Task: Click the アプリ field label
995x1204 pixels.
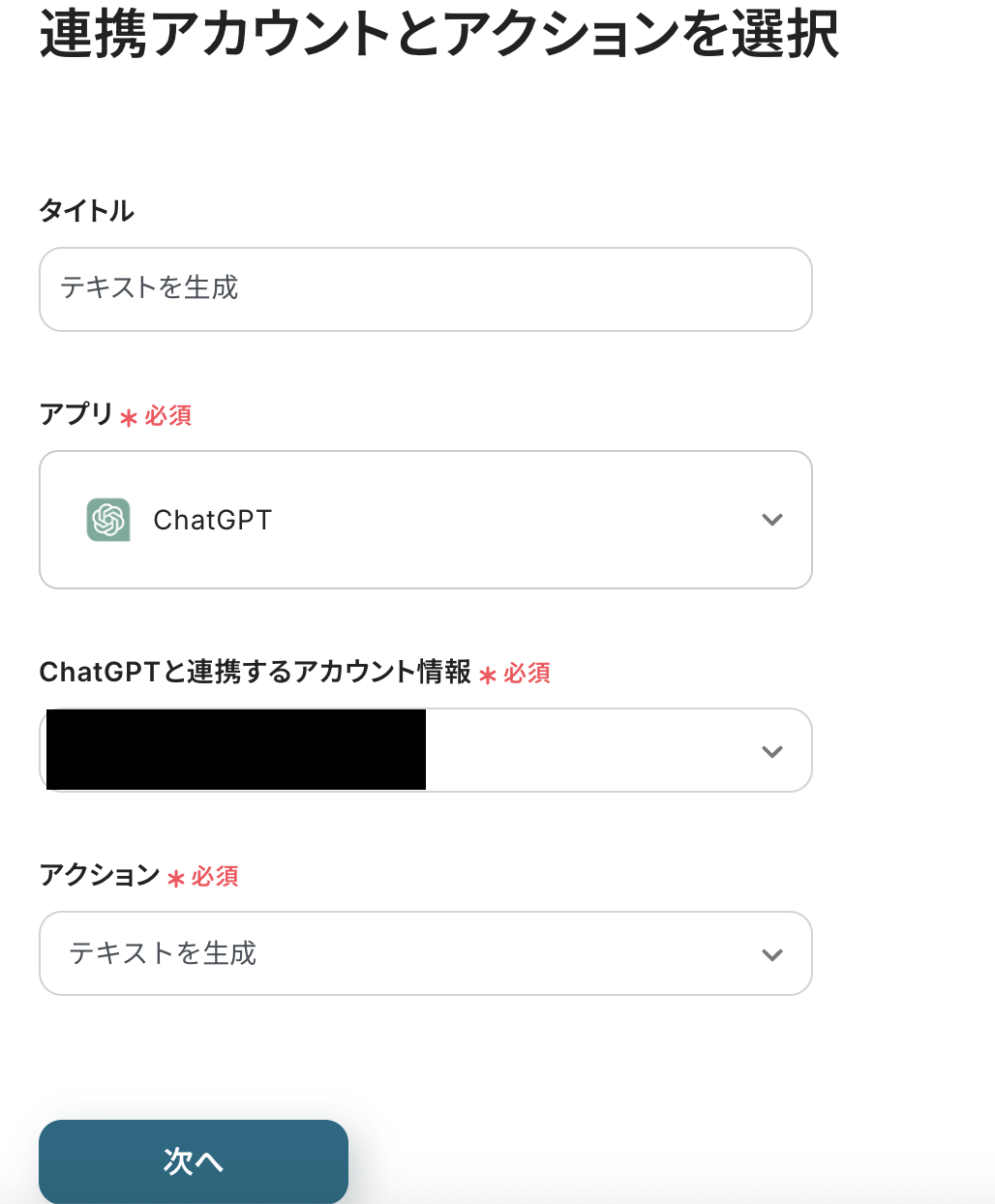Action: (76, 414)
